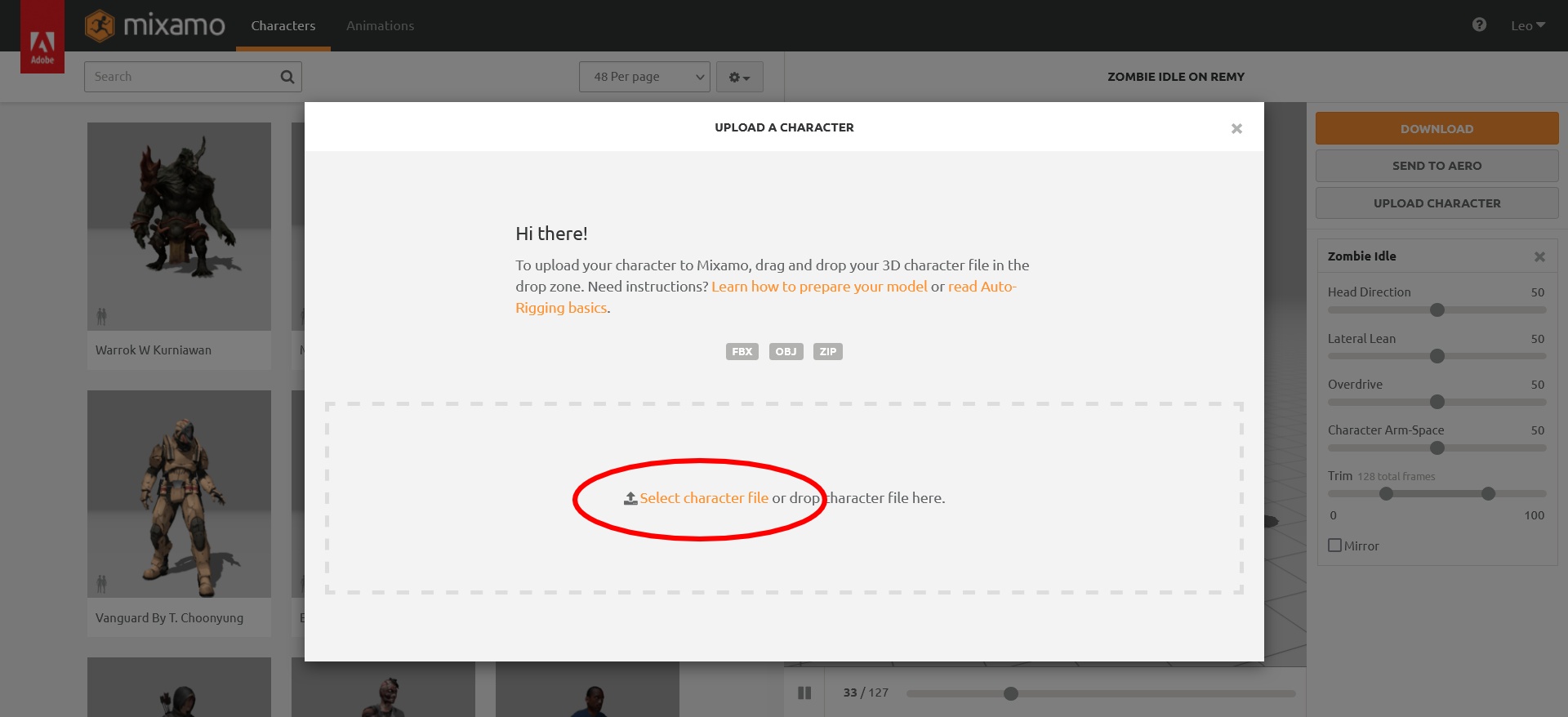Click the Warrok W Kurniawan name label

[x=154, y=350]
